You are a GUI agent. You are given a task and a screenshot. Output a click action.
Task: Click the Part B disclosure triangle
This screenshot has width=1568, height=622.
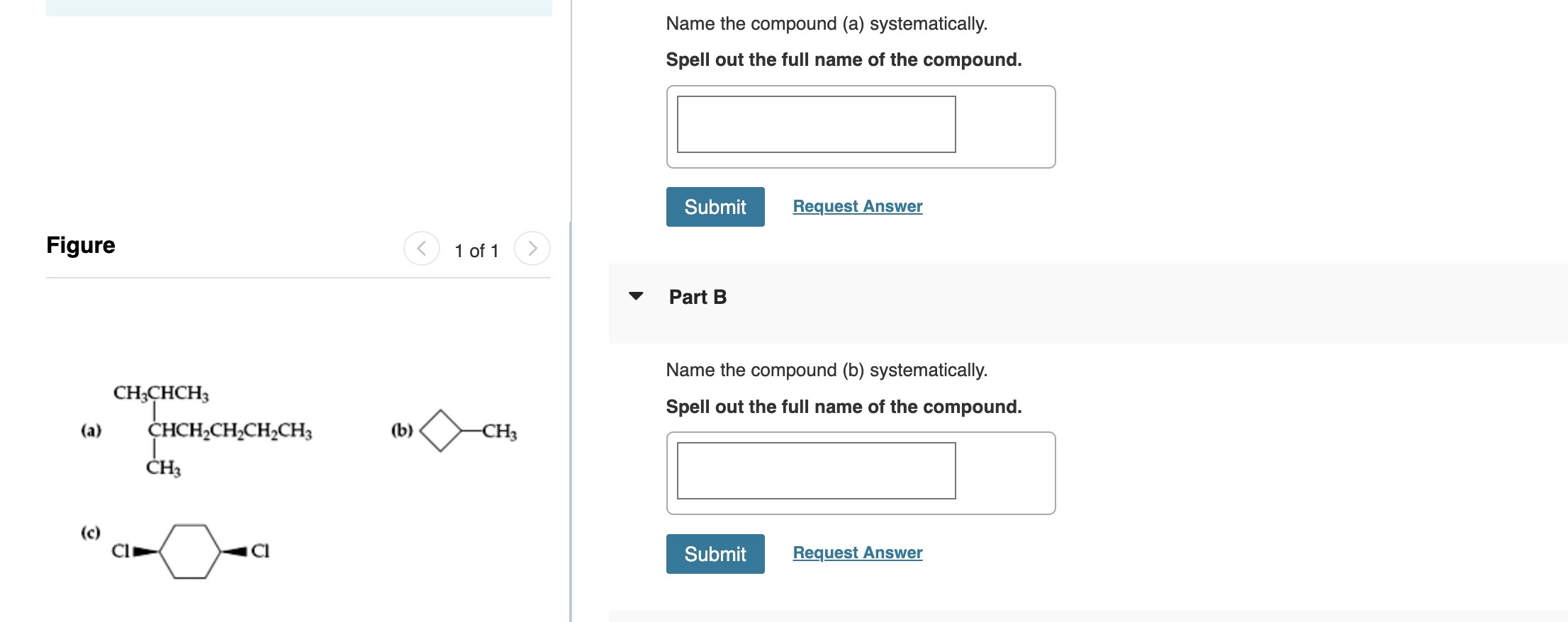pyautogui.click(x=637, y=298)
